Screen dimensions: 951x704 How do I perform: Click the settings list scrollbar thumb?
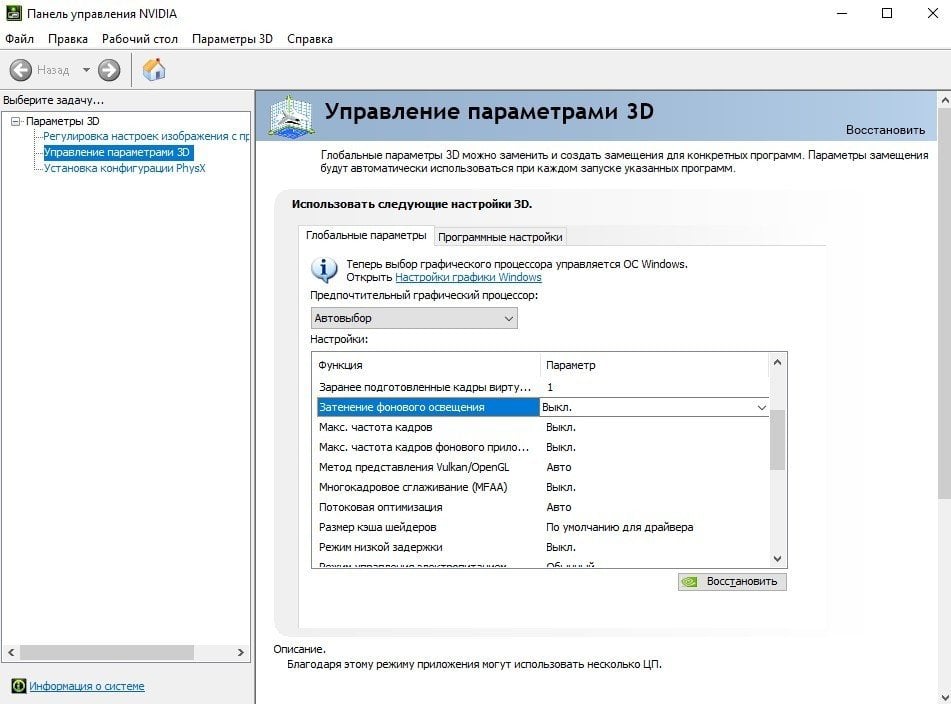[x=778, y=440]
